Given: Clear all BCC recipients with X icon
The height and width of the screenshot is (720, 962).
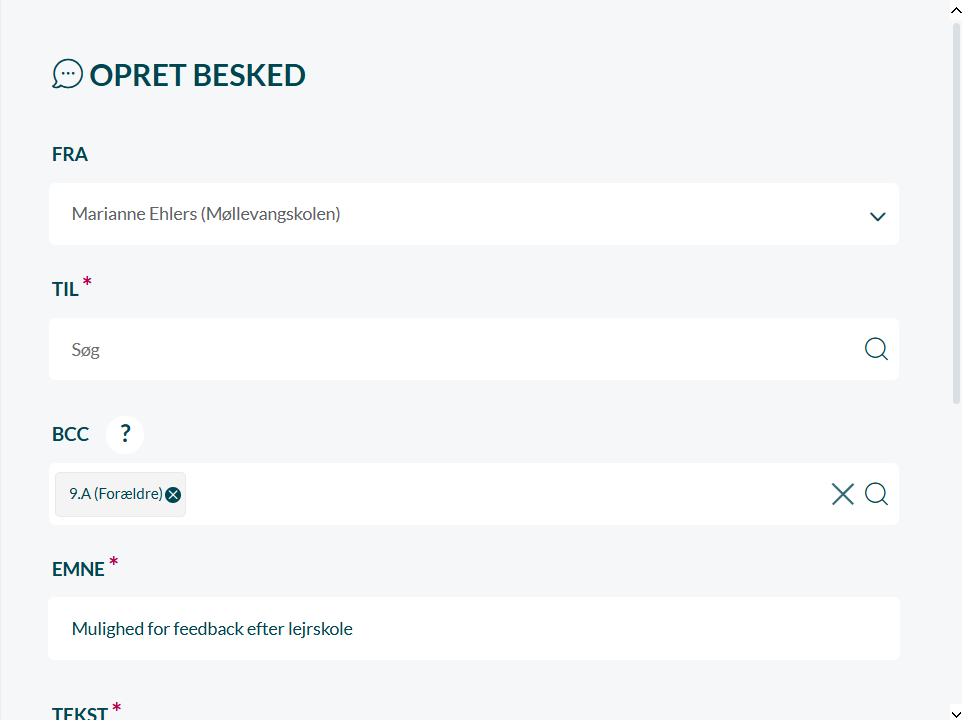Looking at the screenshot, I should pyautogui.click(x=843, y=494).
